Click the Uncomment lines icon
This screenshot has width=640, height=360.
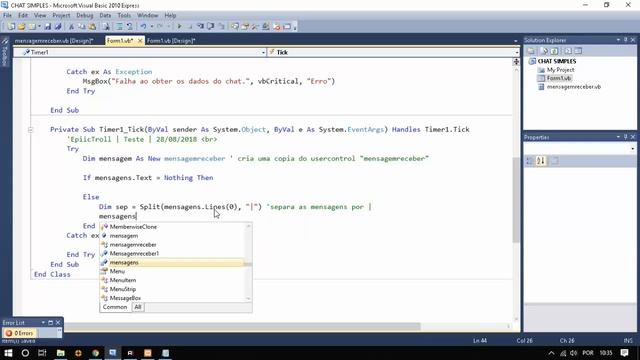pyautogui.click(x=129, y=27)
